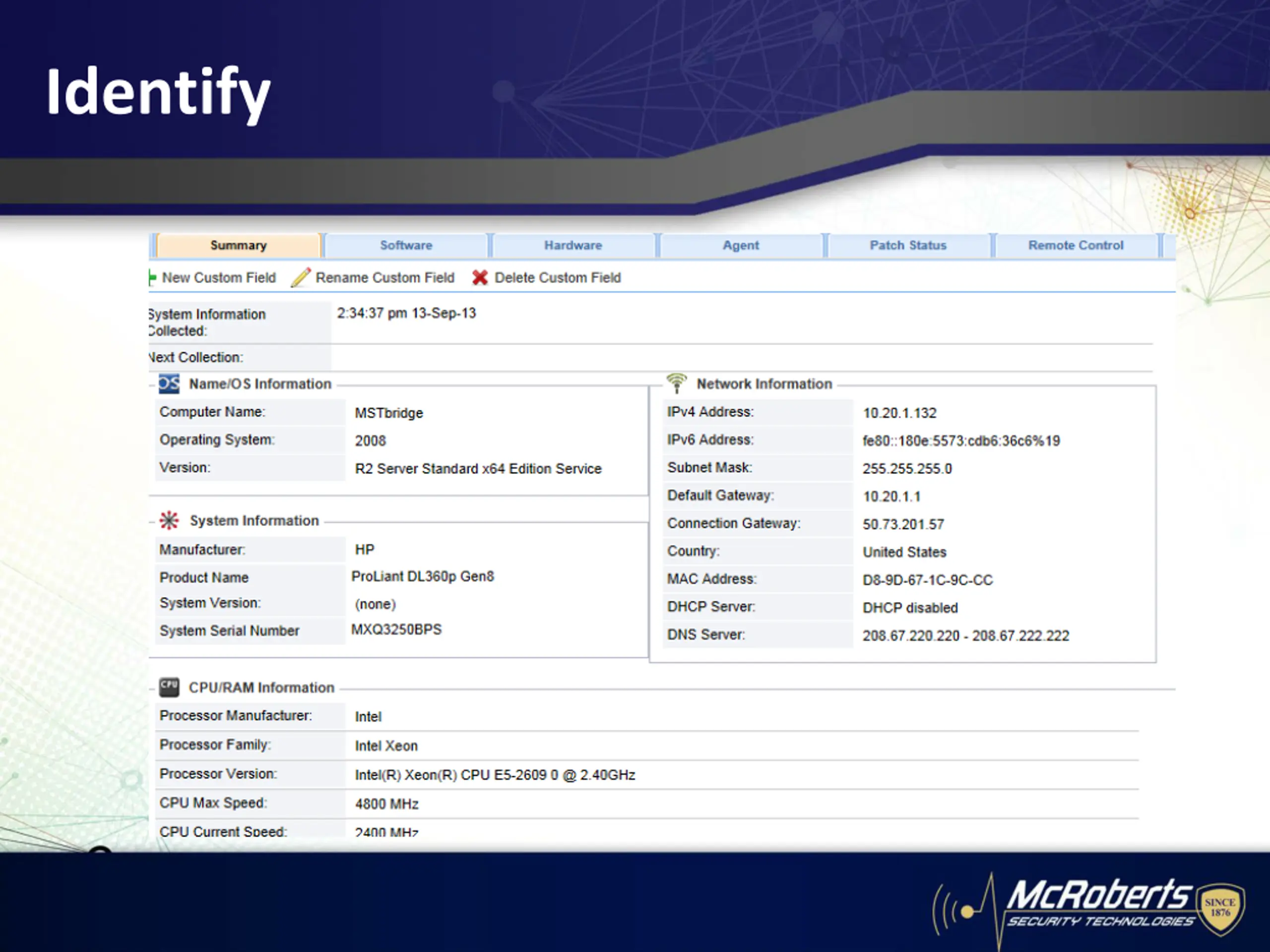
Task: Click the McRoberts Security Technologies logo
Action: [1088, 909]
